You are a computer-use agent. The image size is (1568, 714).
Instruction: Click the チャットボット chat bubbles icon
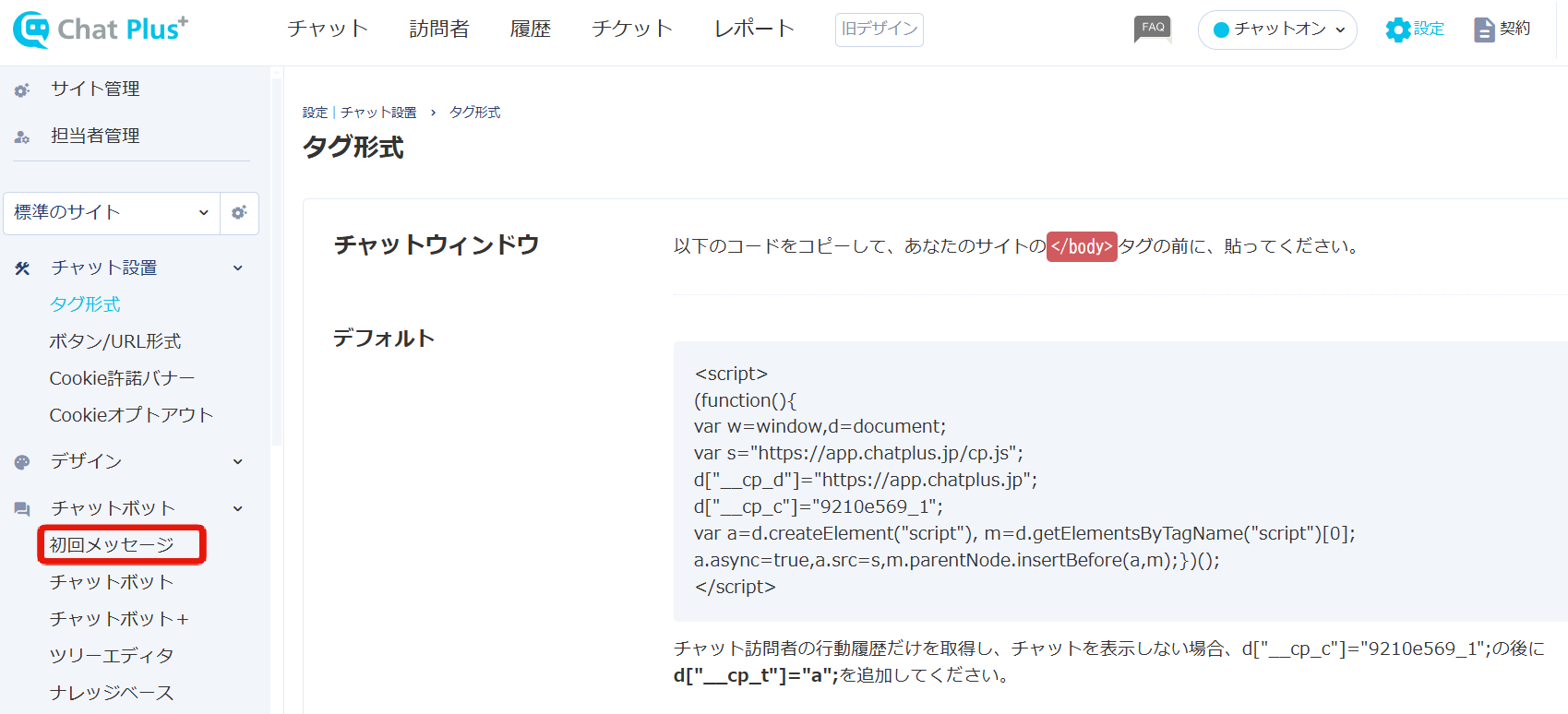22,509
